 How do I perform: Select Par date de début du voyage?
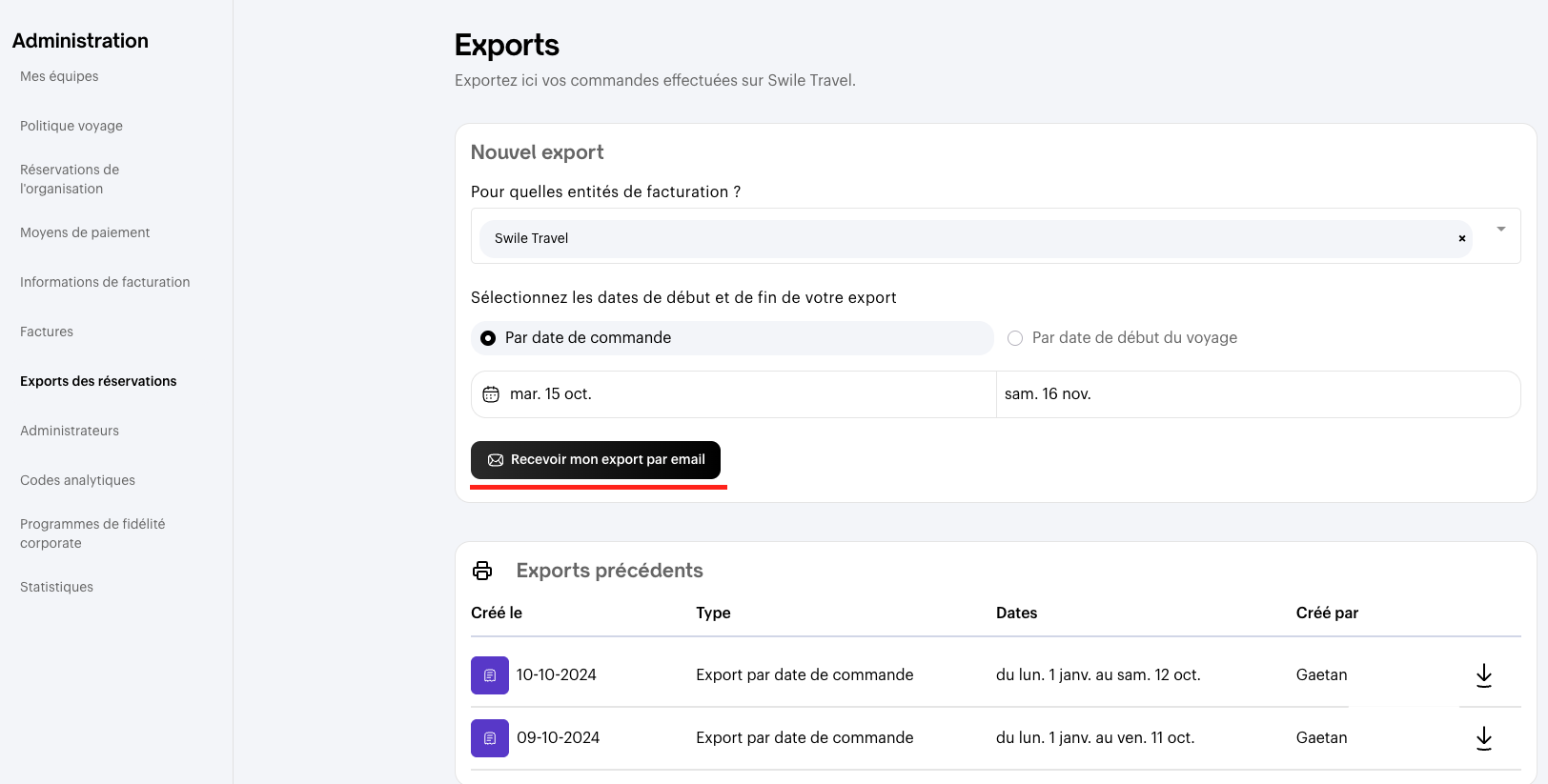1015,338
